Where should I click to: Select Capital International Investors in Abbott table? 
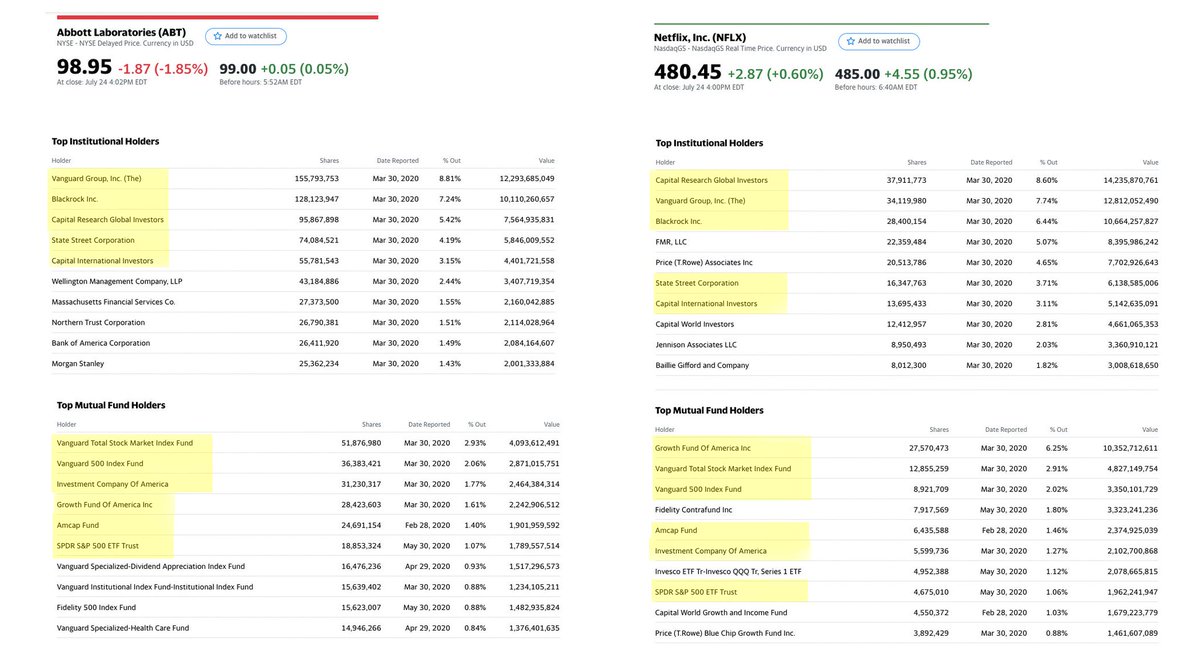[x=102, y=260]
